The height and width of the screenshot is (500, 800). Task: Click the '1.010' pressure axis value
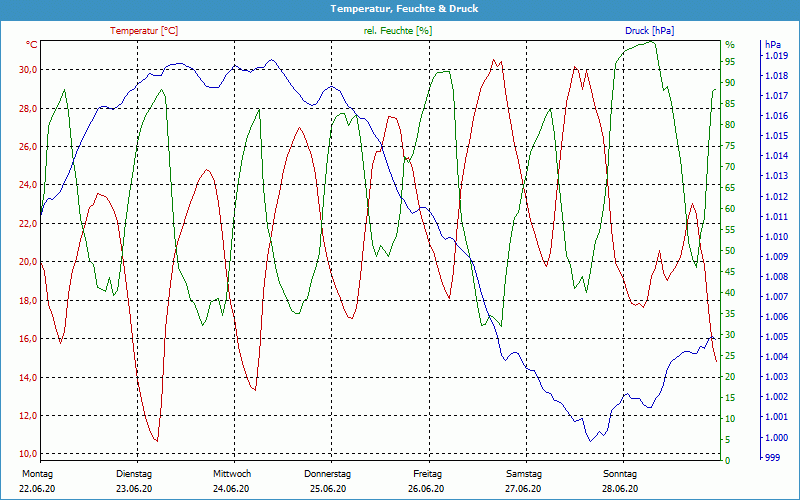[x=777, y=237]
